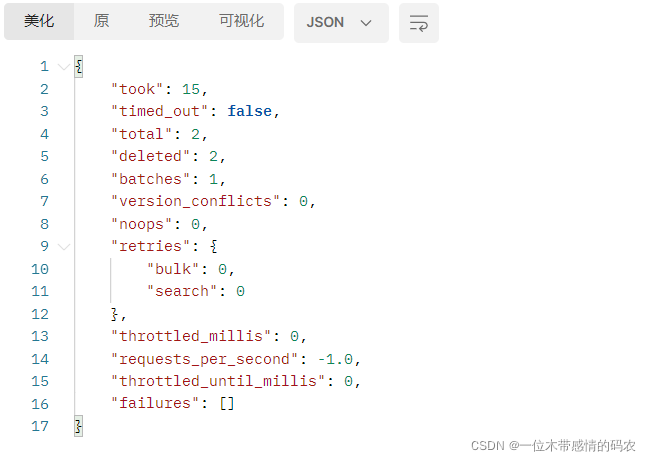Viewport: 651px width, 461px height.
Task: Click the "version_conflicts" key
Action: click(x=195, y=201)
